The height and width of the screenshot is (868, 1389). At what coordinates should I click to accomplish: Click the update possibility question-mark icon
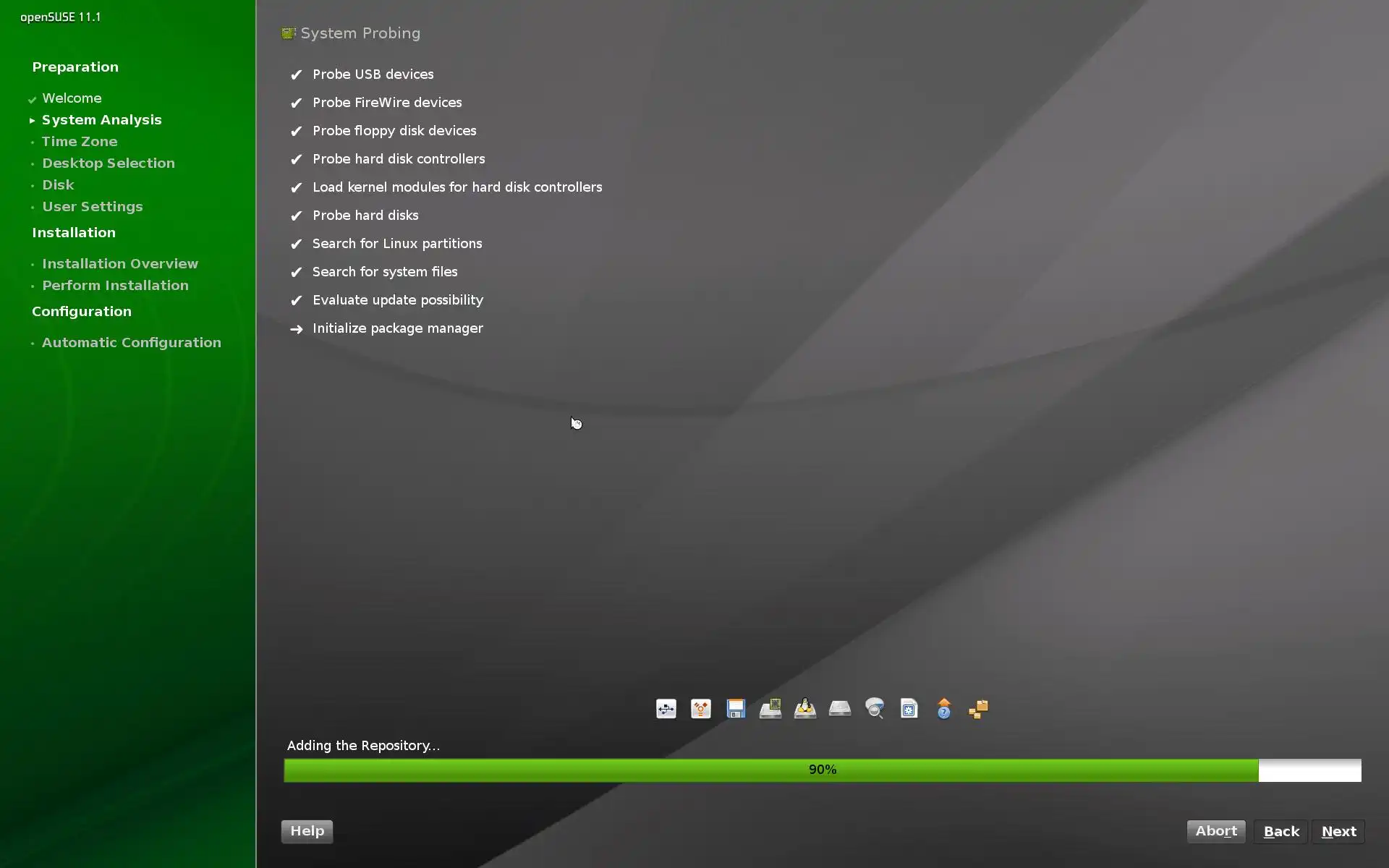coord(944,709)
